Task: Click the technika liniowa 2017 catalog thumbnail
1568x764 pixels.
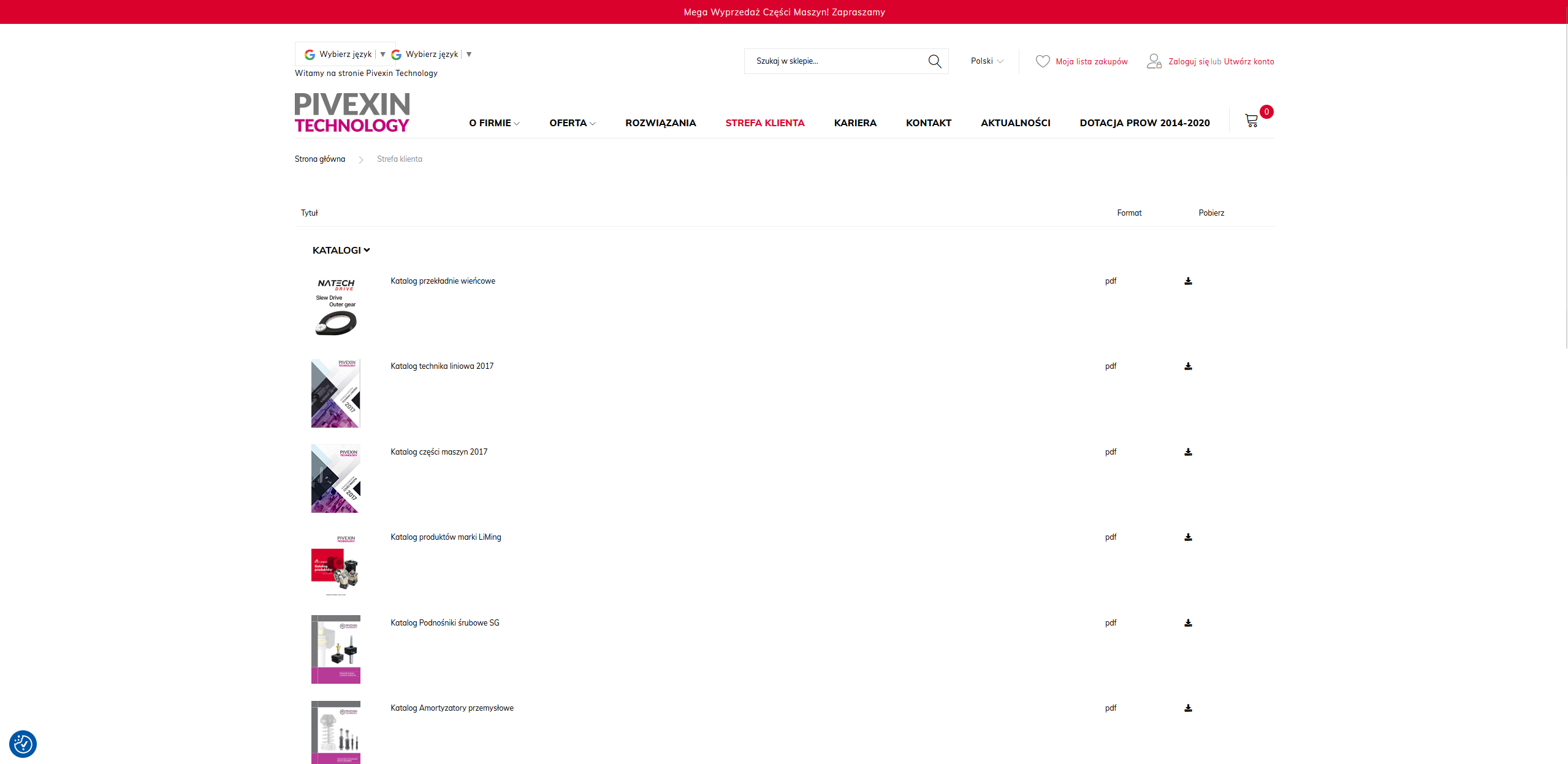Action: (x=336, y=393)
